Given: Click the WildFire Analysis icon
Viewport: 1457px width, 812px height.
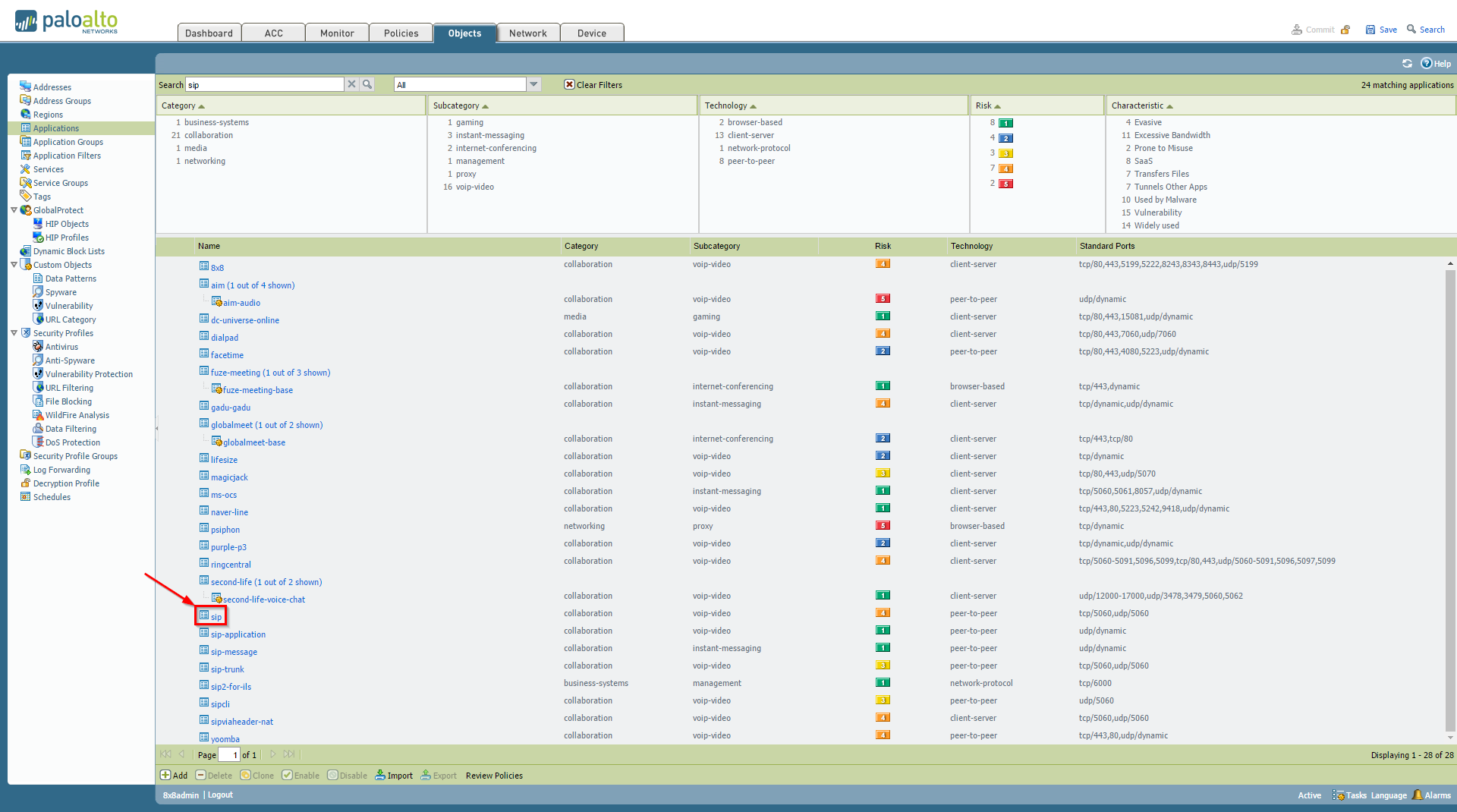Looking at the screenshot, I should 38,414.
